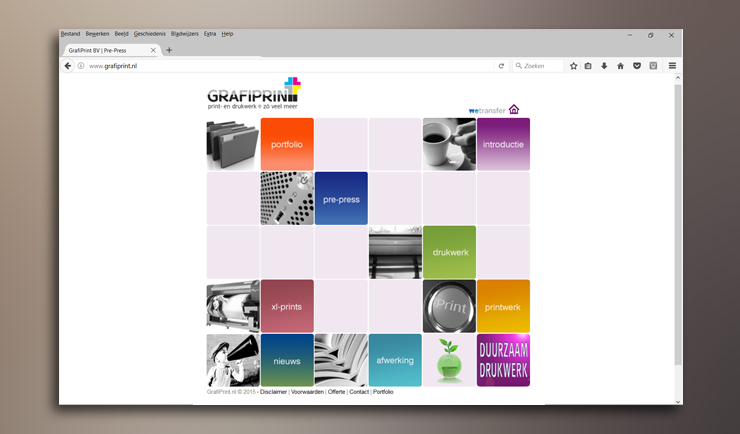Viewport: 740px width, 434px height.
Task: Open the Duurzaam Drukwerk tile
Action: 503,360
